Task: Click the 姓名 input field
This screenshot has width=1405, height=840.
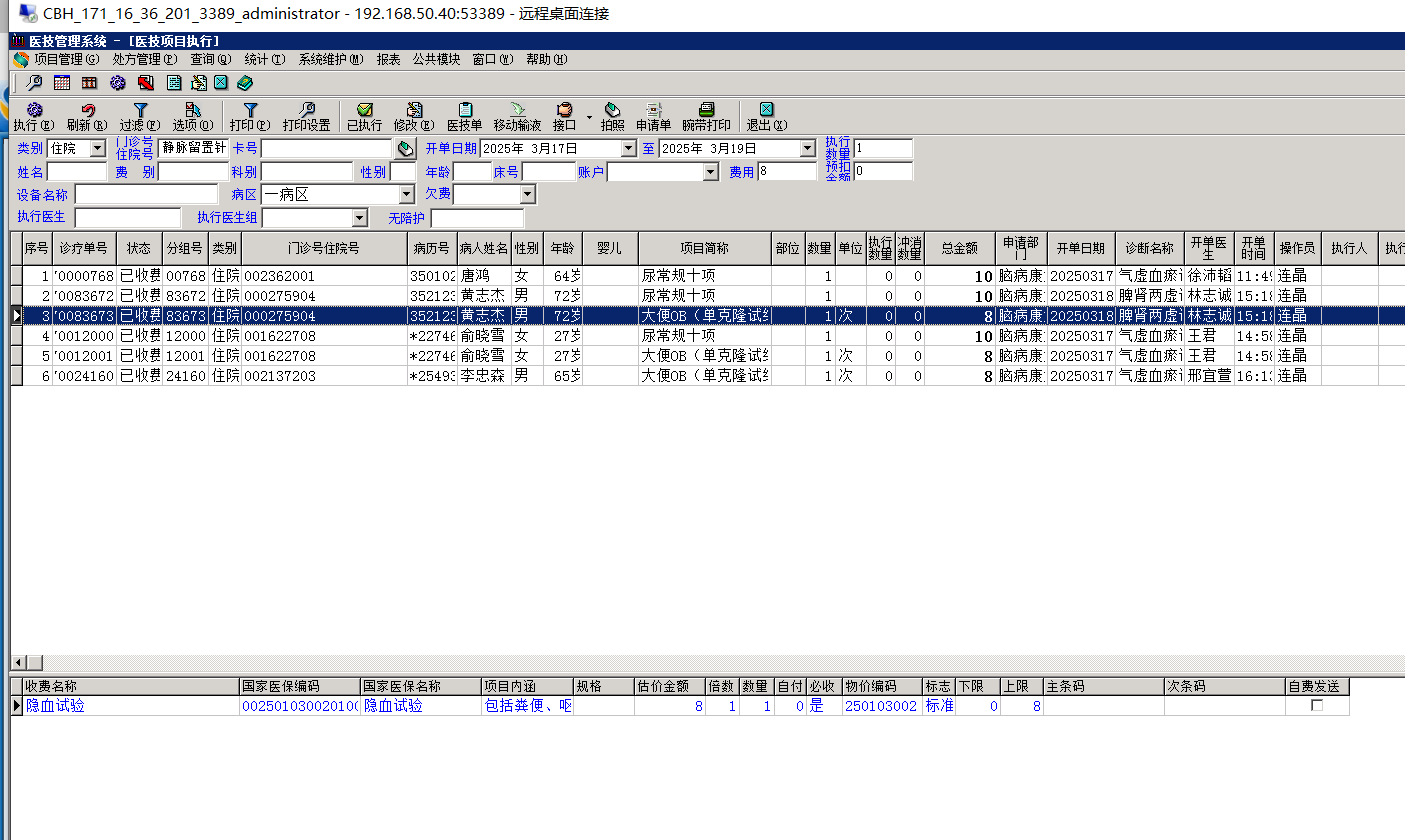Action: click(76, 172)
